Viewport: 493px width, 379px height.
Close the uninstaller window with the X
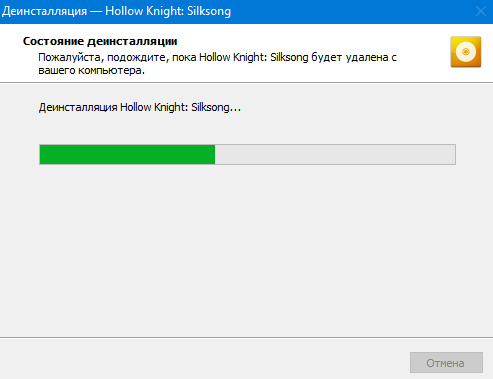tap(481, 11)
